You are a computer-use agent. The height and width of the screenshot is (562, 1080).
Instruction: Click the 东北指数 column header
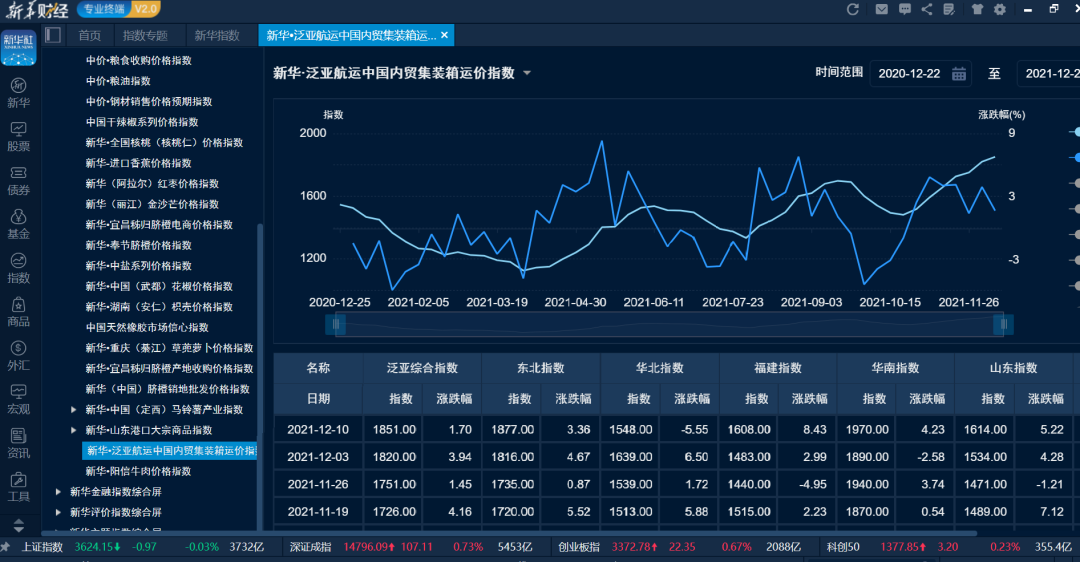point(541,368)
